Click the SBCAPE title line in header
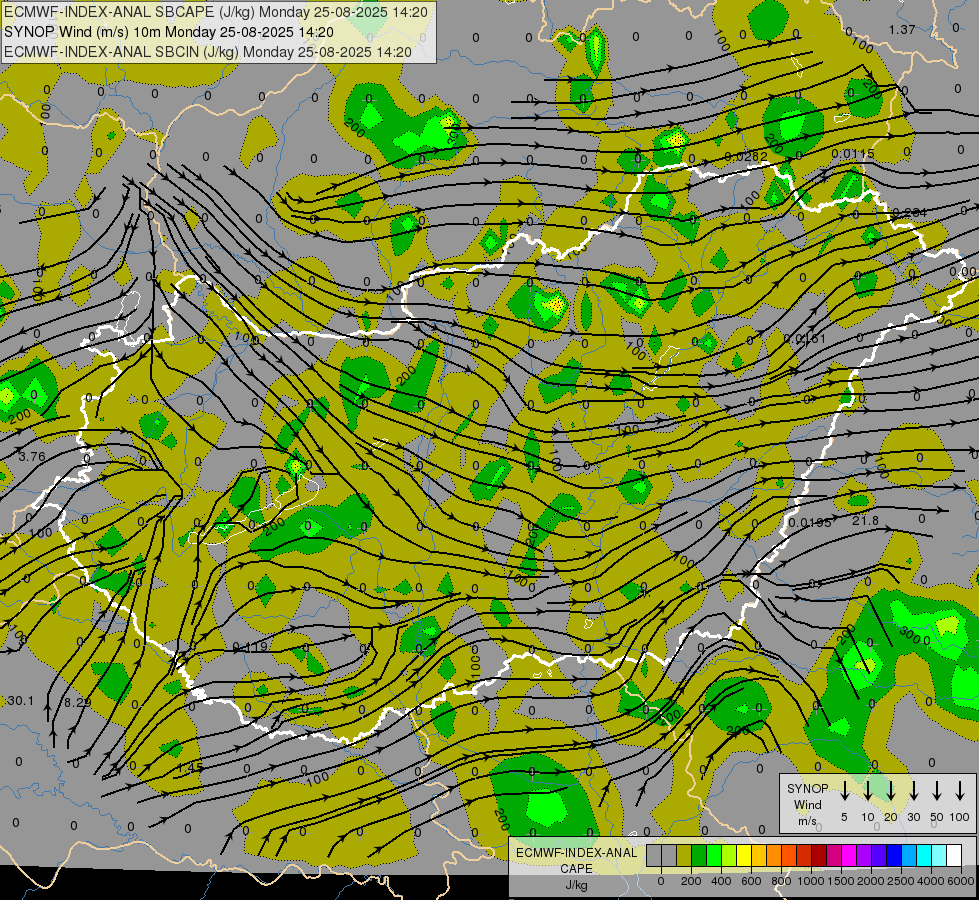The height and width of the screenshot is (900, 979). point(215,12)
